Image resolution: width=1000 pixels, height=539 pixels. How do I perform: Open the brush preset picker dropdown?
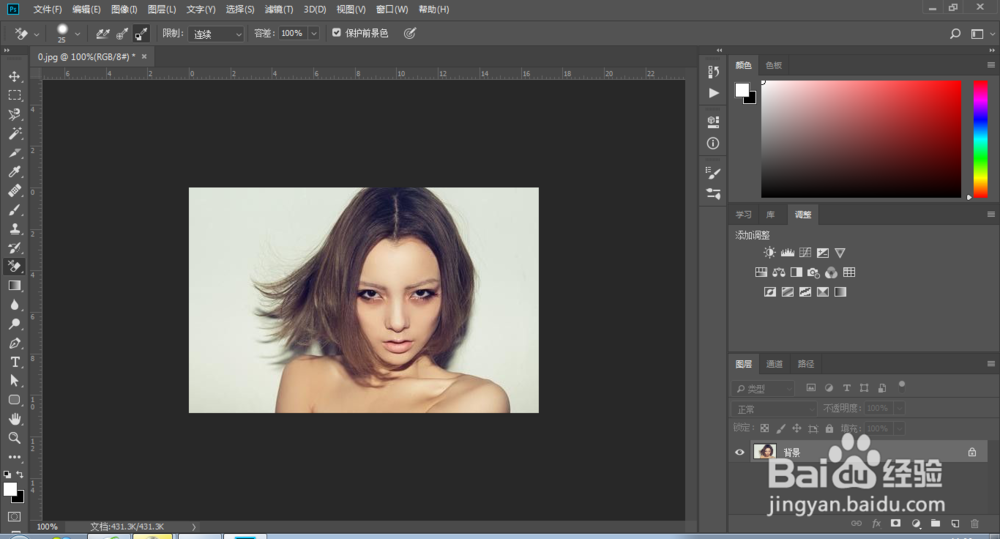(77, 34)
